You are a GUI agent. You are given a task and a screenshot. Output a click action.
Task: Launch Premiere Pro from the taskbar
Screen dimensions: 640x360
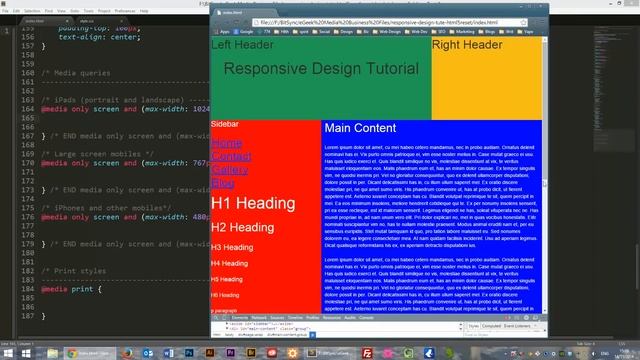(230, 353)
